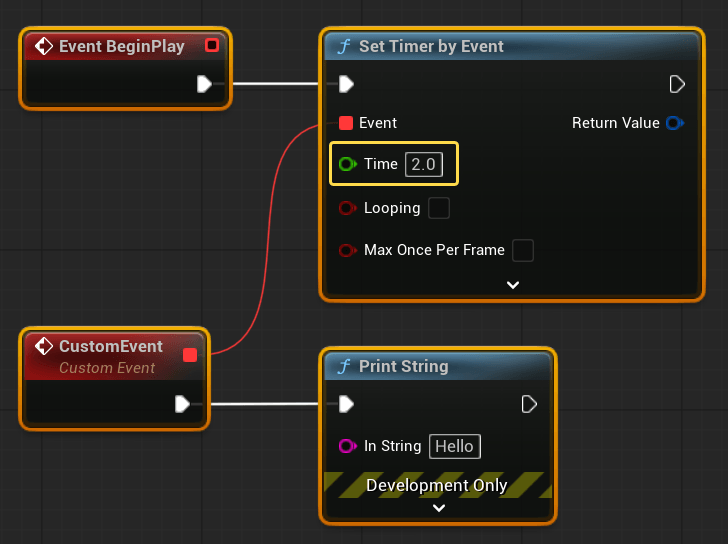Click the magenta In String pin

click(x=347, y=446)
